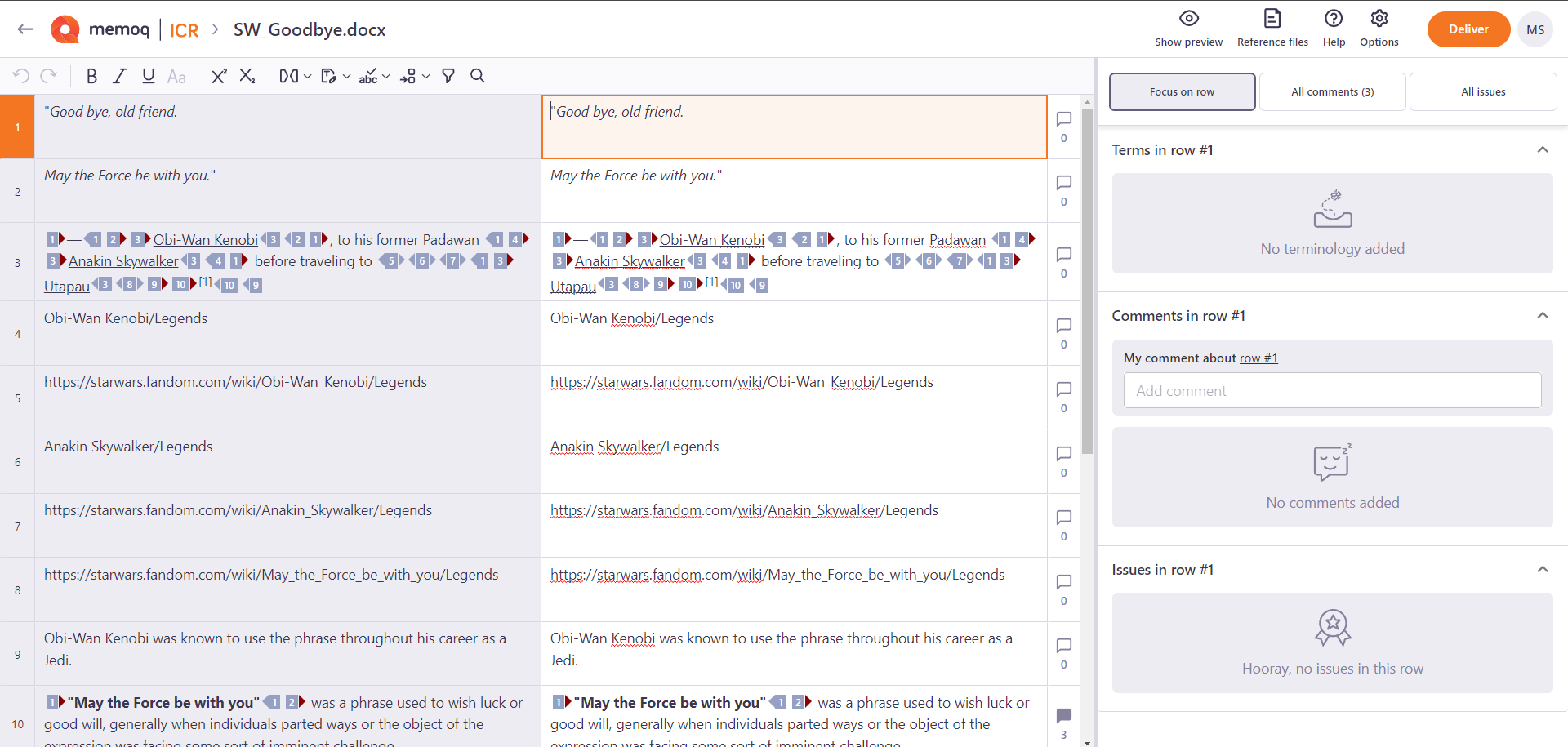Open the comment bubble for row 1
Viewport: 1568px width, 747px height.
1064,119
